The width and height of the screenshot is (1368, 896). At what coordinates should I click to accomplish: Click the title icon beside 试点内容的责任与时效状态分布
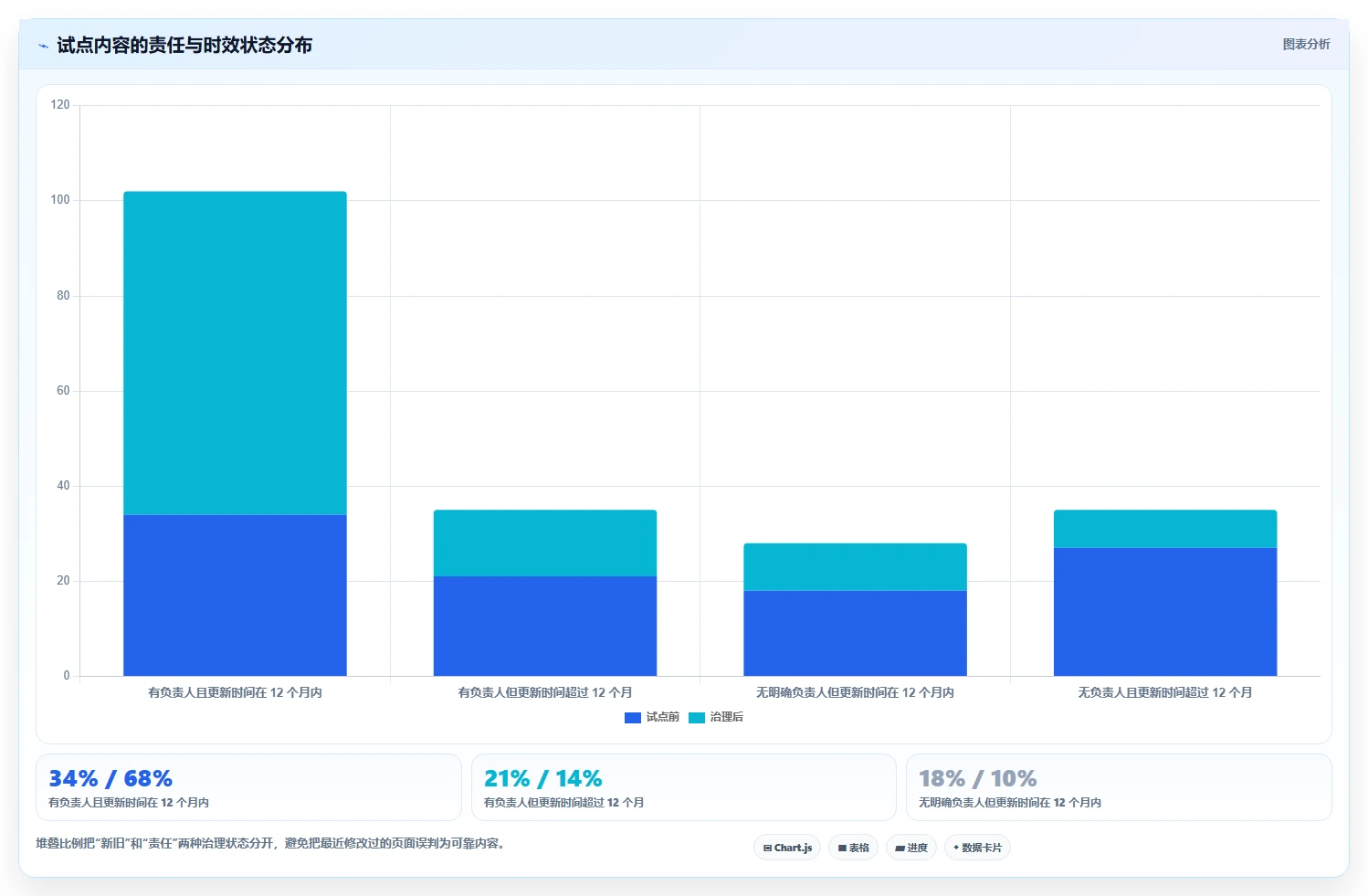point(43,46)
